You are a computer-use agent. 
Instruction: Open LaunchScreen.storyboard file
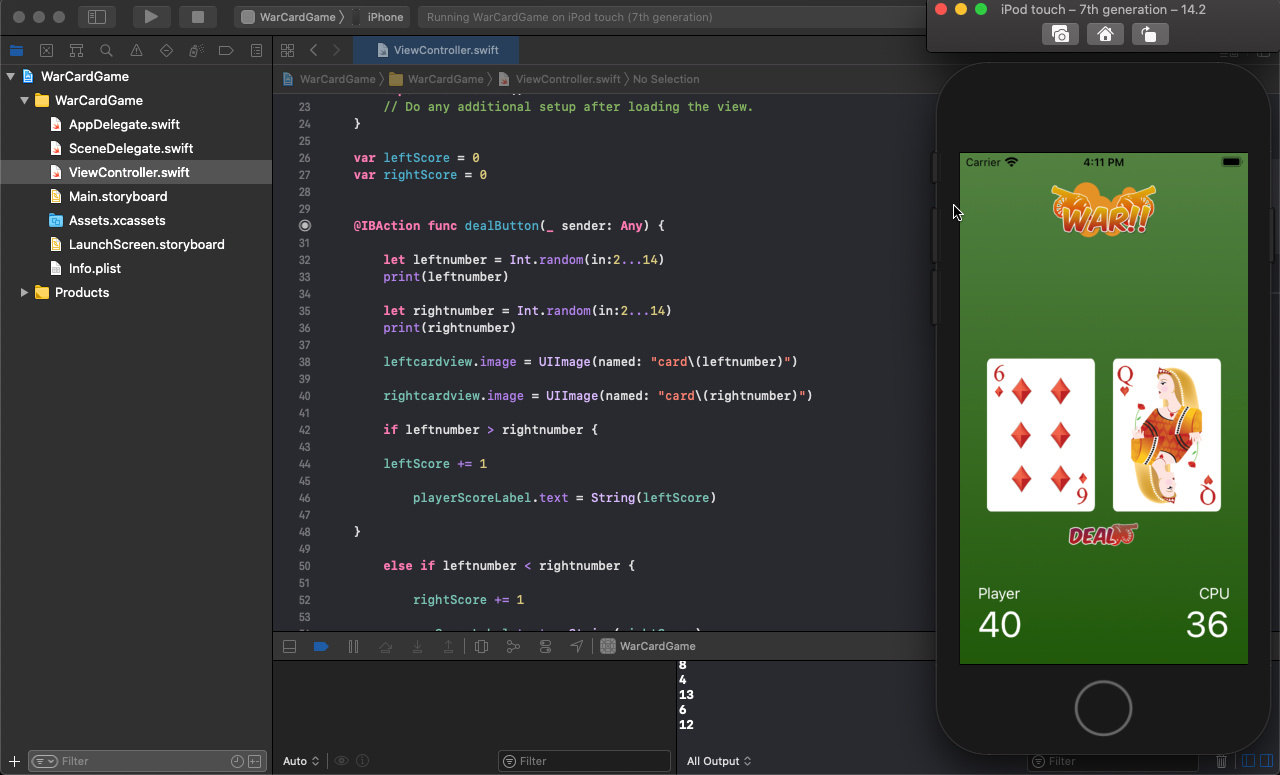pyautogui.click(x=146, y=244)
